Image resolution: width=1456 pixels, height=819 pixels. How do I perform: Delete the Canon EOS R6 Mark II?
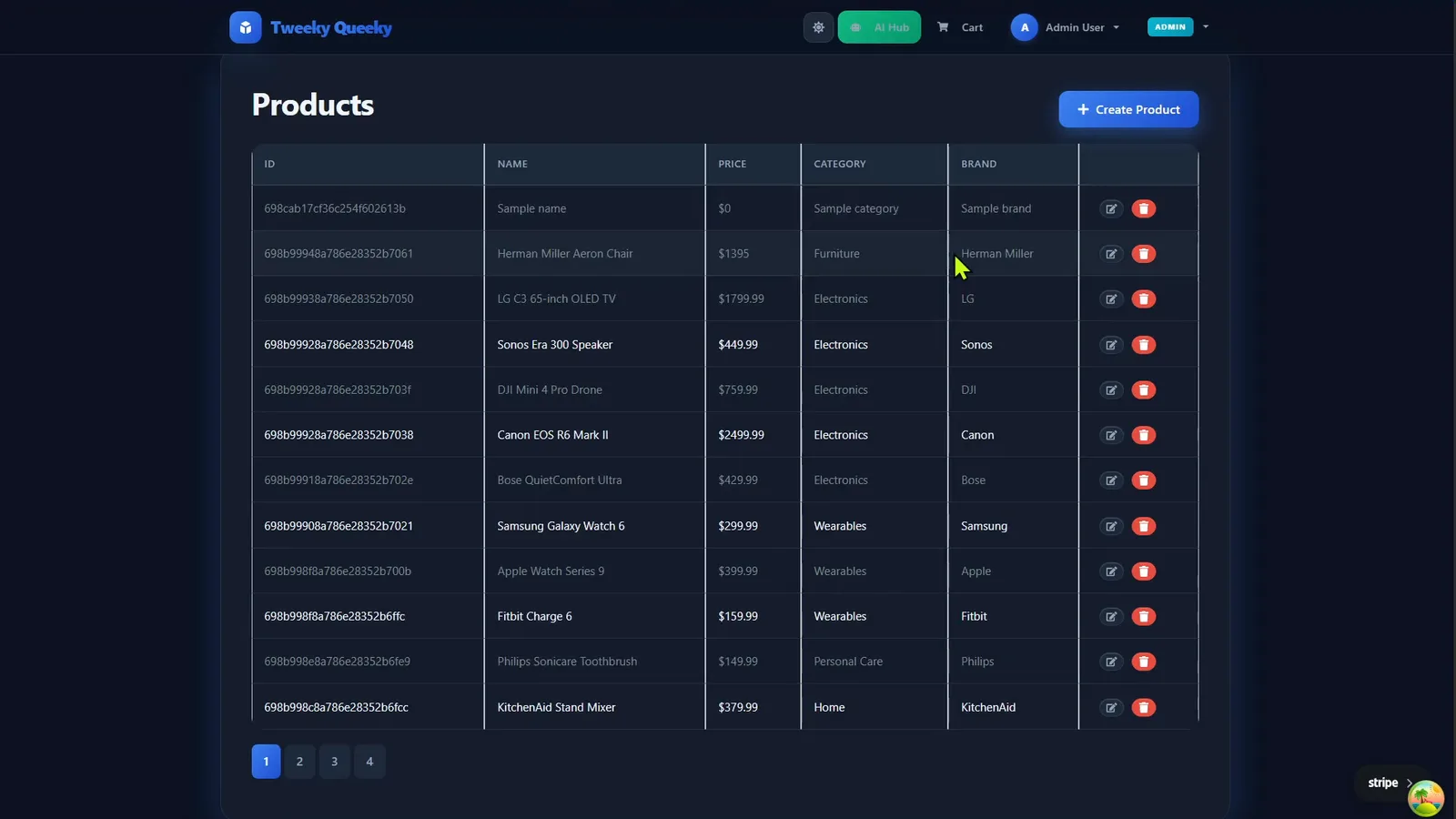(x=1144, y=435)
